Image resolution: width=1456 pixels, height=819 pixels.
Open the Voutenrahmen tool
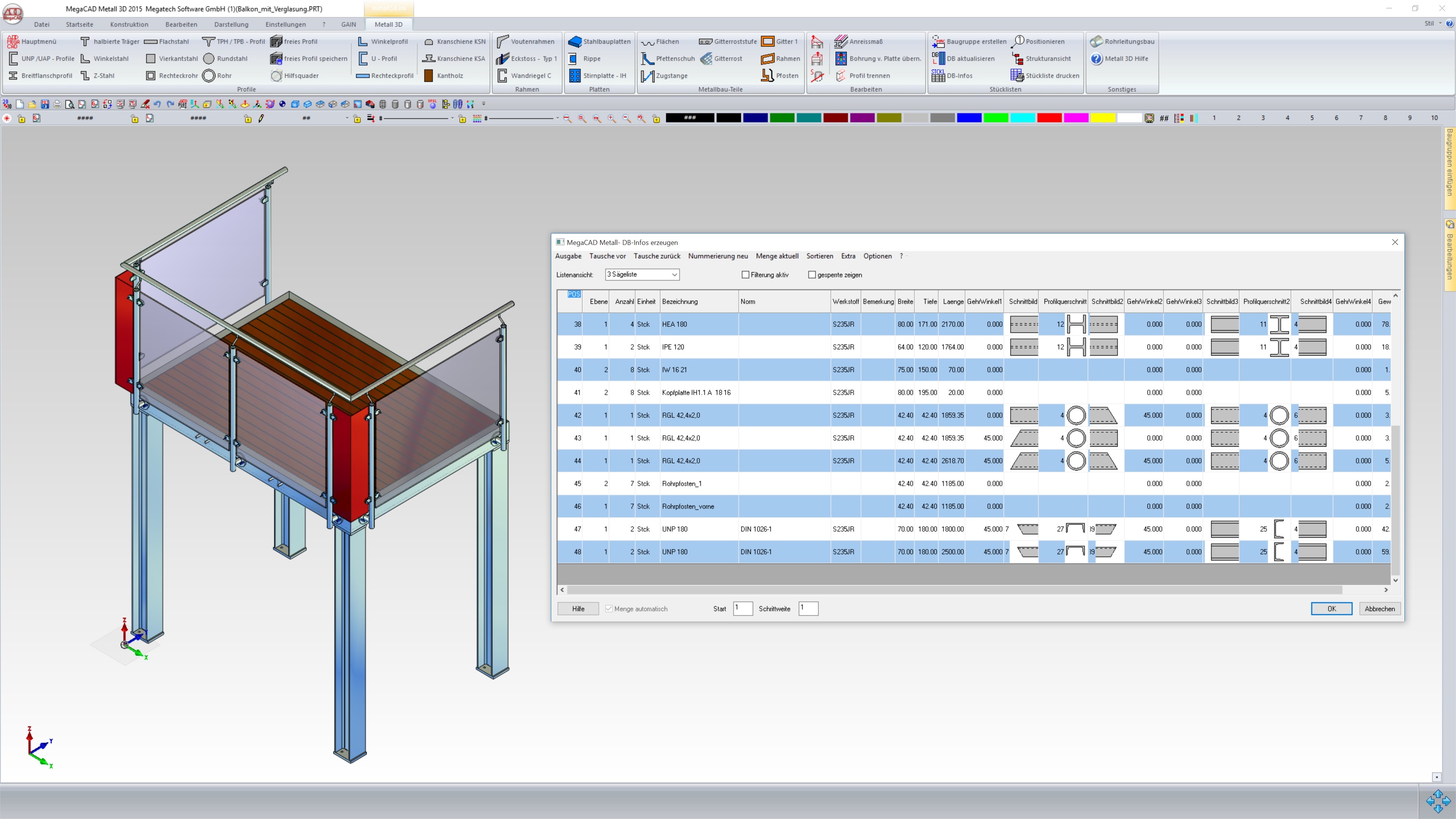[x=526, y=41]
